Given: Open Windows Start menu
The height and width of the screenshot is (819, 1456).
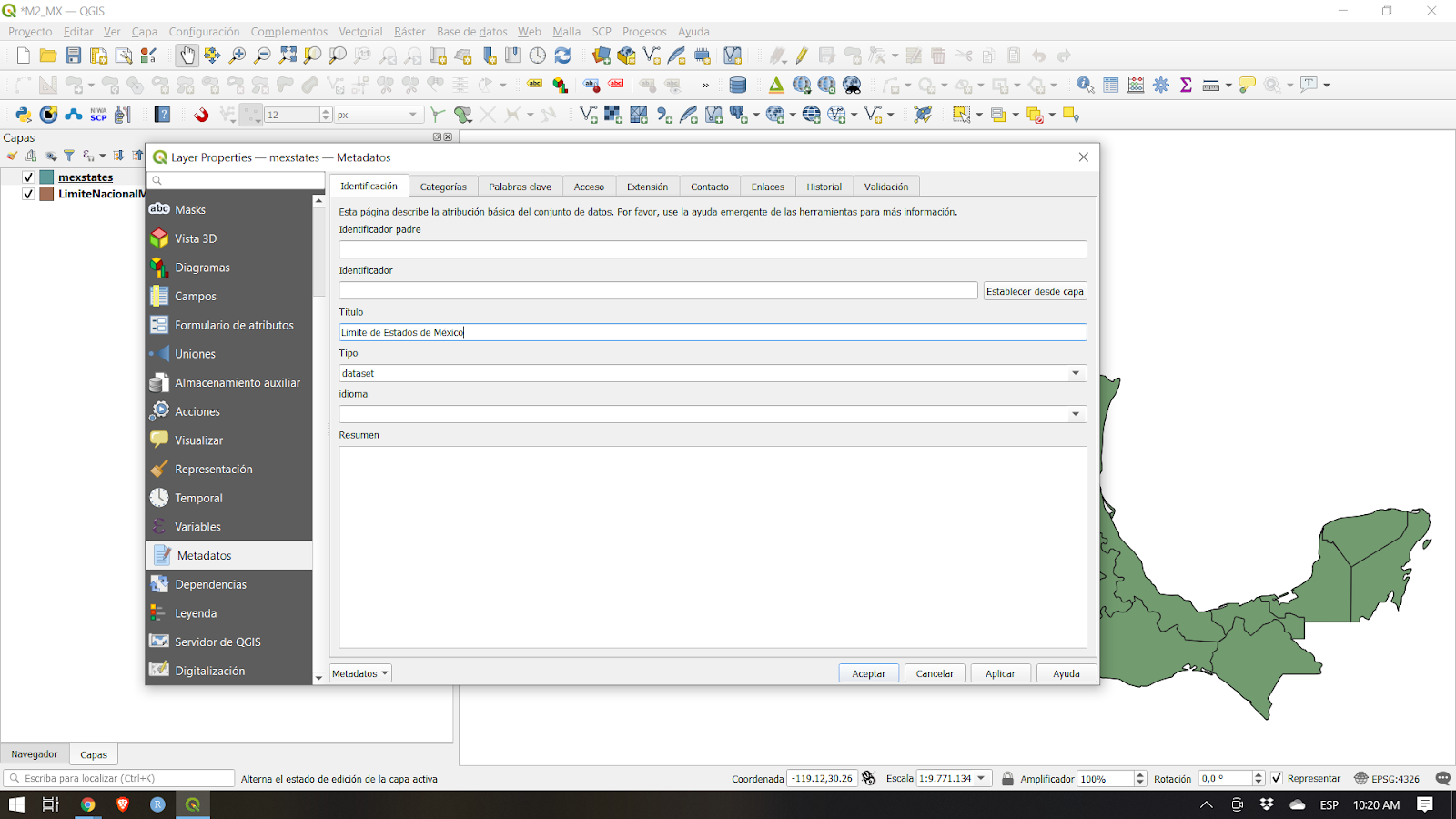Looking at the screenshot, I should 16,804.
